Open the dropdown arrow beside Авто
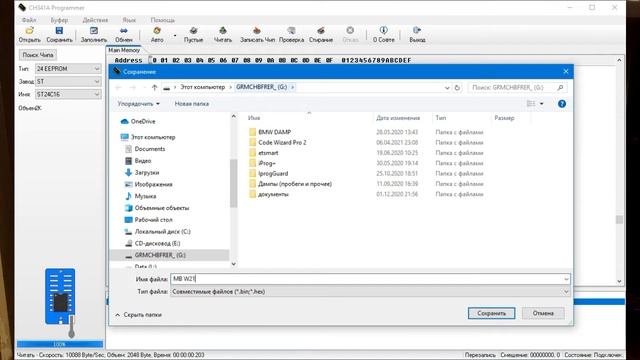 [x=175, y=36]
